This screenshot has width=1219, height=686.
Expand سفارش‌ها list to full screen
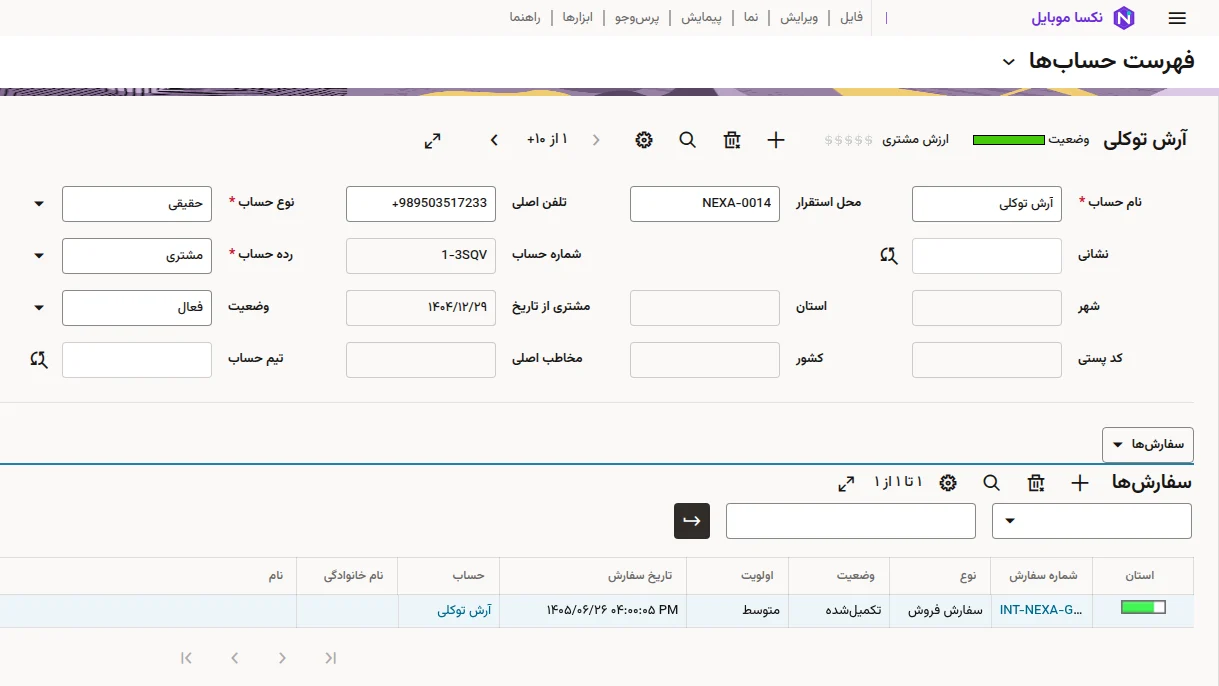coord(846,484)
